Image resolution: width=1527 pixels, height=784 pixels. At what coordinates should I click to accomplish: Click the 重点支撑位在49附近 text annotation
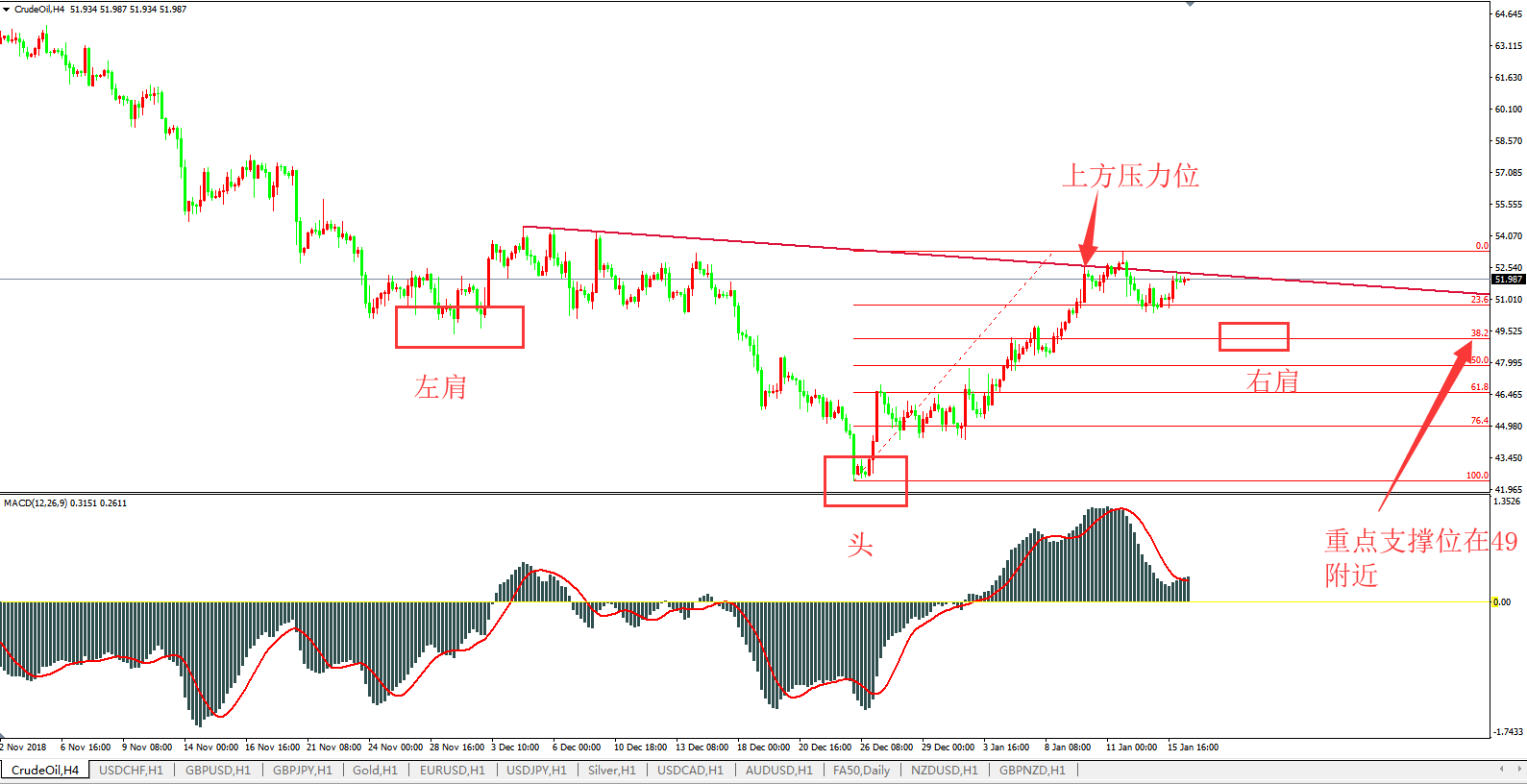tap(1418, 557)
